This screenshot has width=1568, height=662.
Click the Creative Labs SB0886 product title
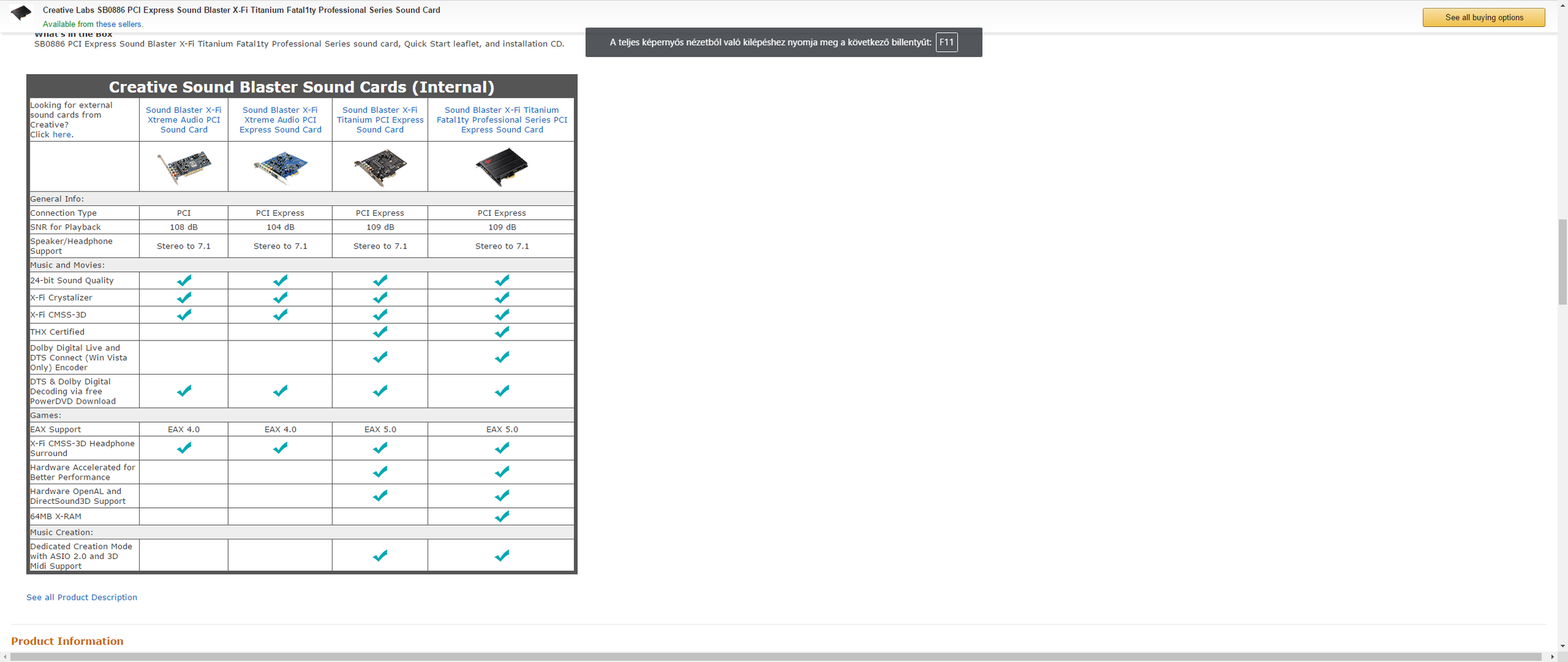[x=241, y=10]
